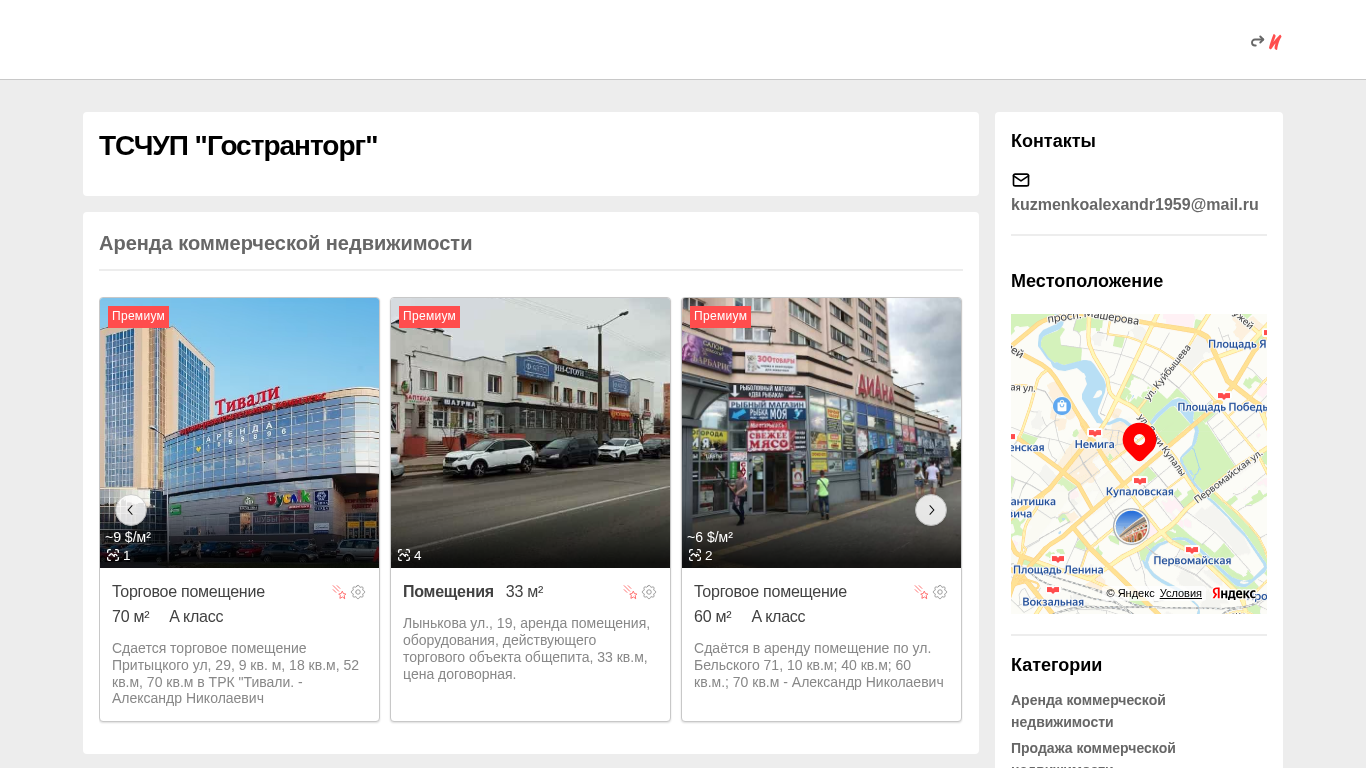Click the Первомайская metro marker on the map
This screenshot has height=768, width=1366.
click(x=1192, y=550)
